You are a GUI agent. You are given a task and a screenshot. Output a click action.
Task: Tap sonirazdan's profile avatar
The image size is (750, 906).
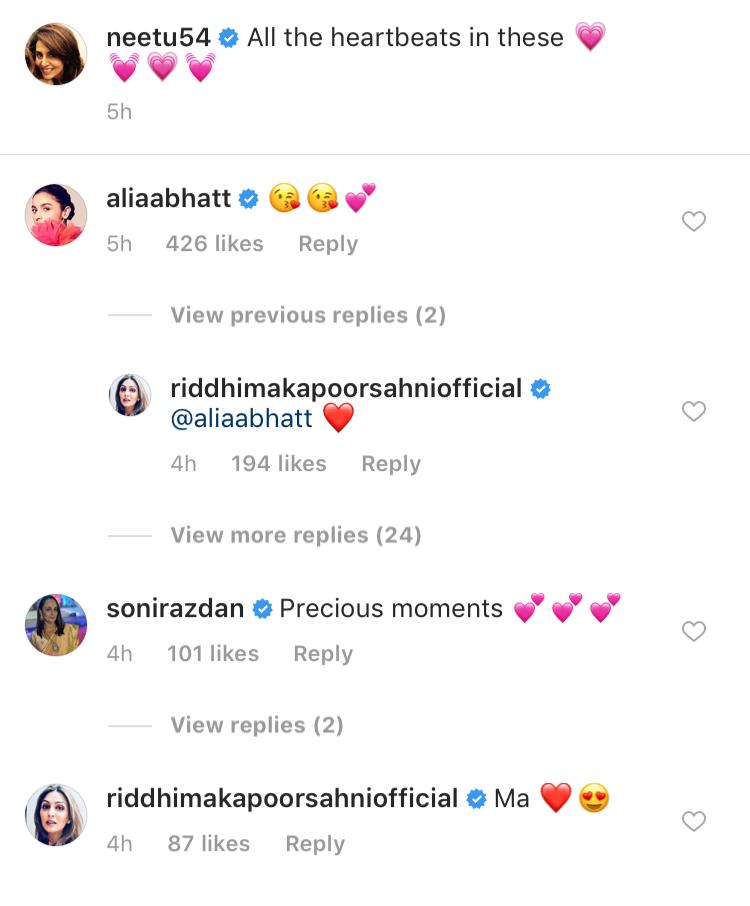pyautogui.click(x=56, y=625)
